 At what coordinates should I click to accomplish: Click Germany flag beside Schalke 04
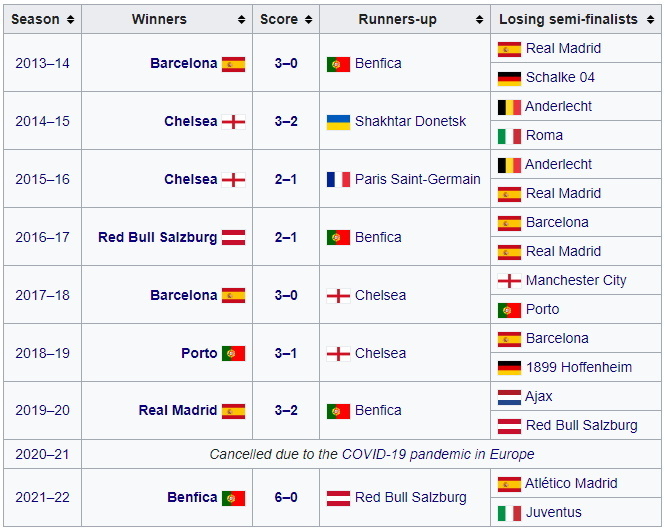click(x=509, y=78)
